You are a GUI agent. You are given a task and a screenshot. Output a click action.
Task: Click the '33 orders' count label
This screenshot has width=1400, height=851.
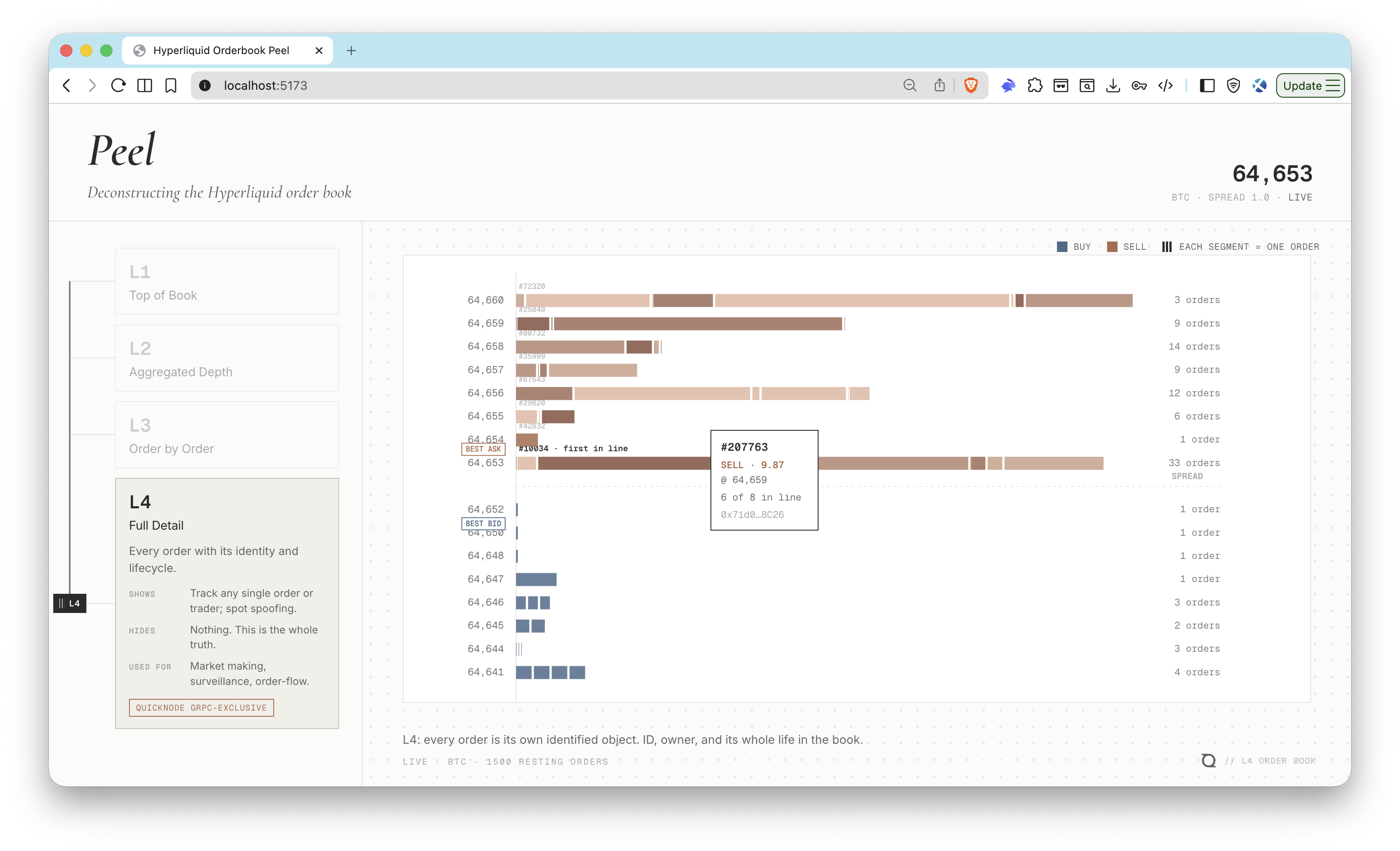click(1194, 463)
